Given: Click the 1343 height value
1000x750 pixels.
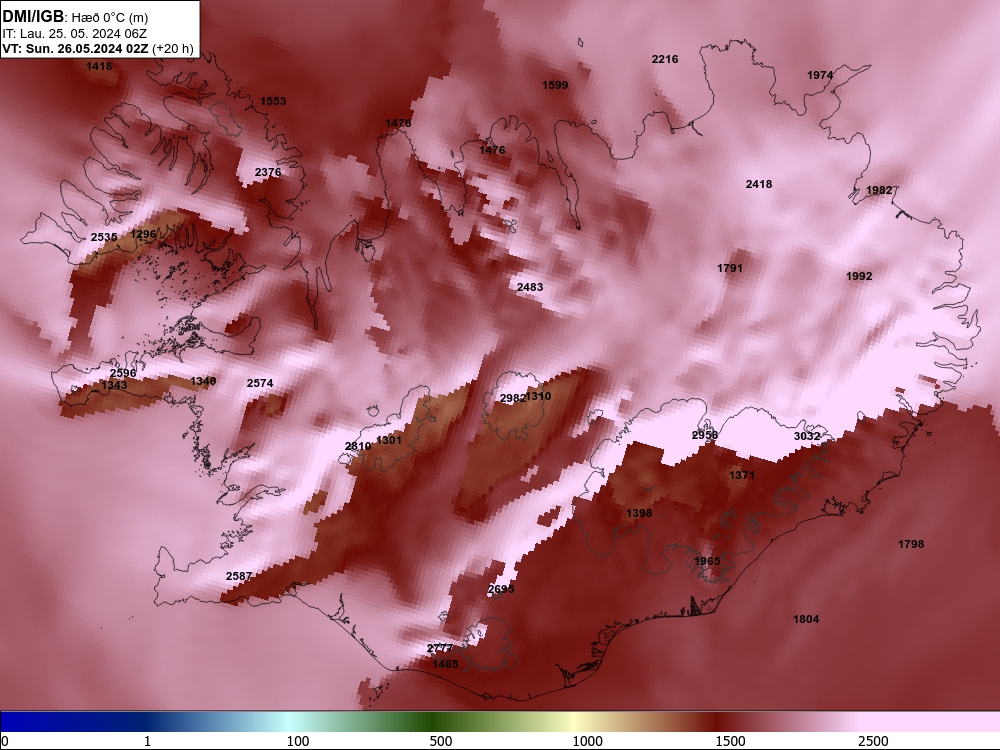Looking at the screenshot, I should 114,385.
